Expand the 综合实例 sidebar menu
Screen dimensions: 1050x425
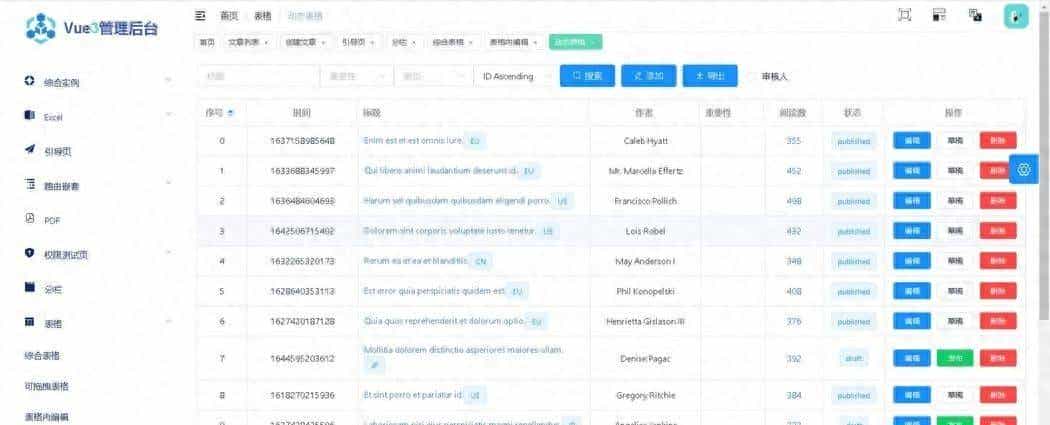pos(167,81)
